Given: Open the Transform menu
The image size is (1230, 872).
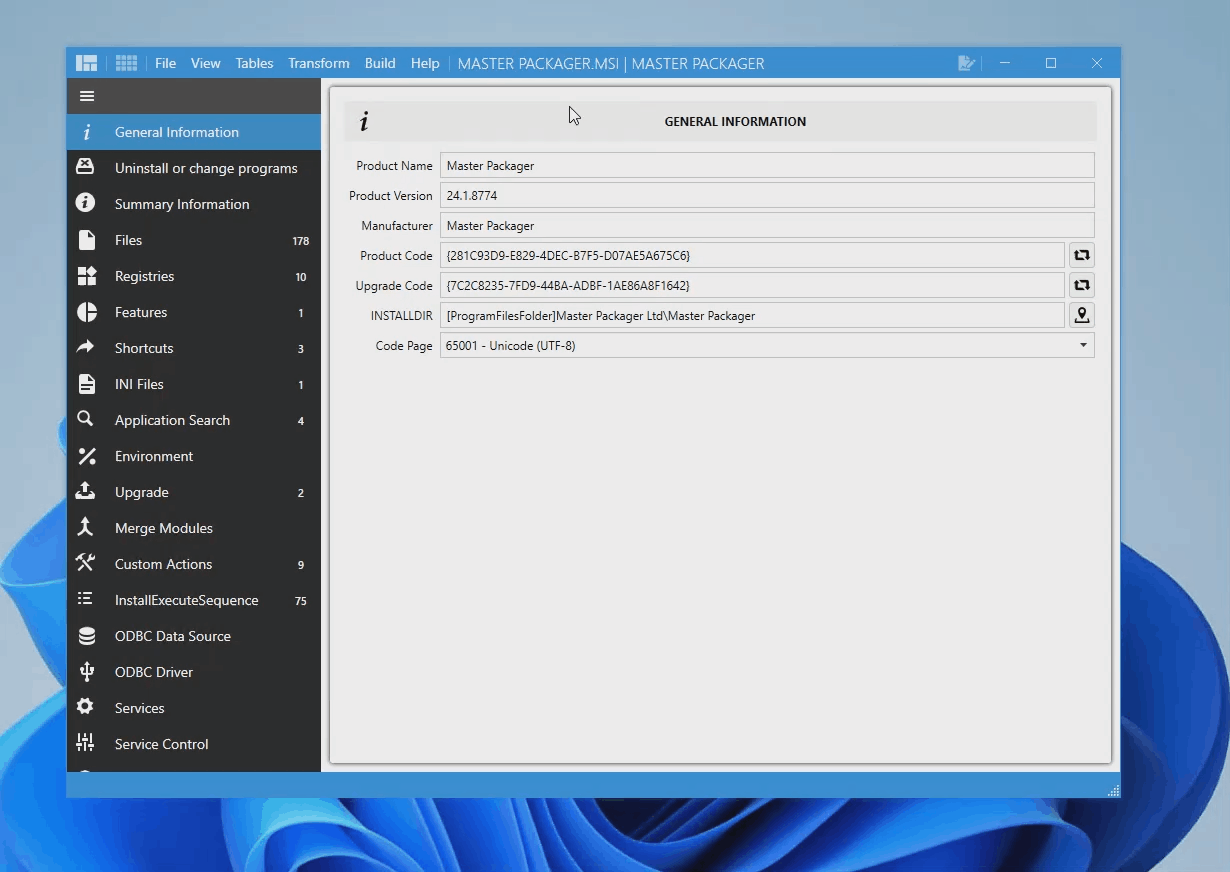Looking at the screenshot, I should tap(319, 63).
